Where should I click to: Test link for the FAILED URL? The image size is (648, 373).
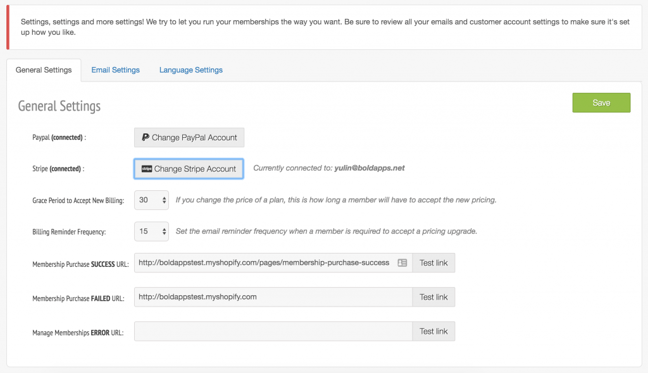point(434,297)
